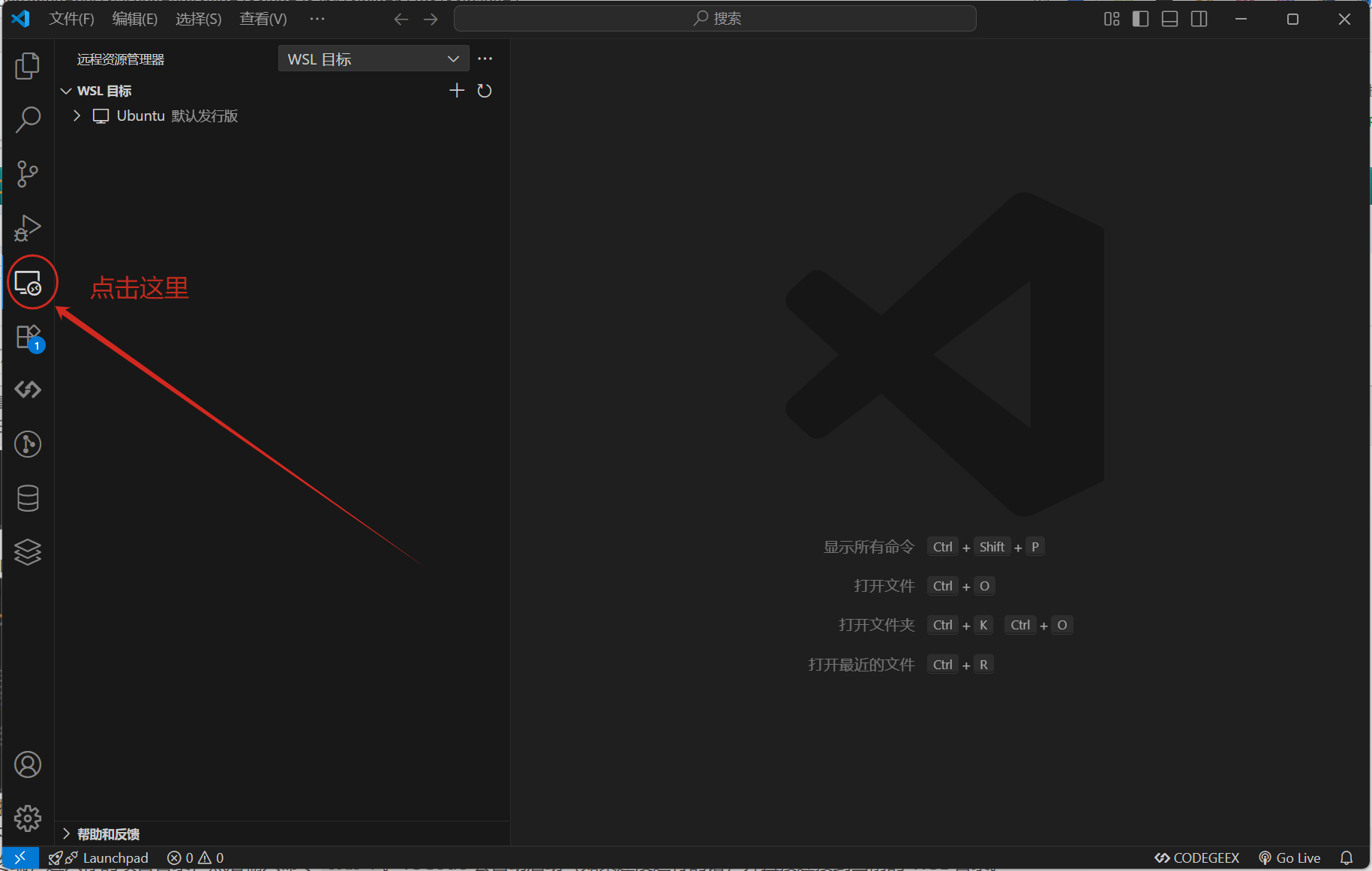Click Launchpad in the status bar
This screenshot has height=871, width=1372.
[x=98, y=857]
